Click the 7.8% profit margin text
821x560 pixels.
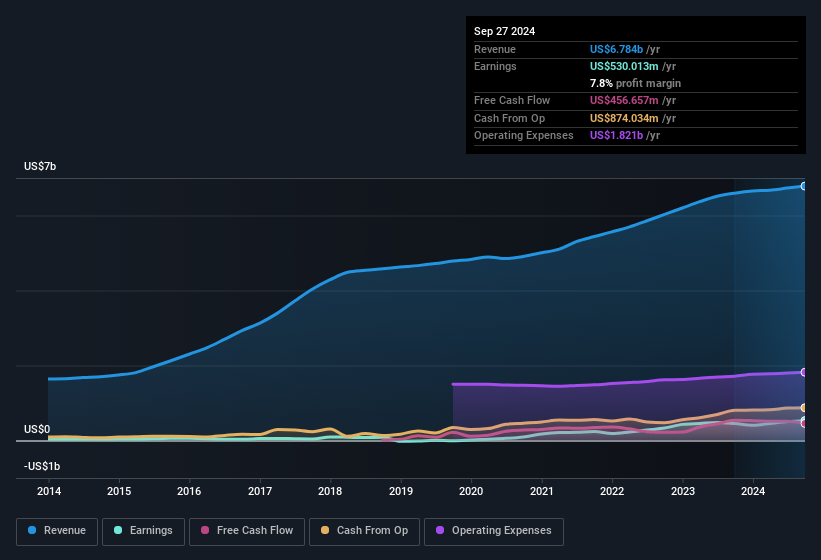635,83
